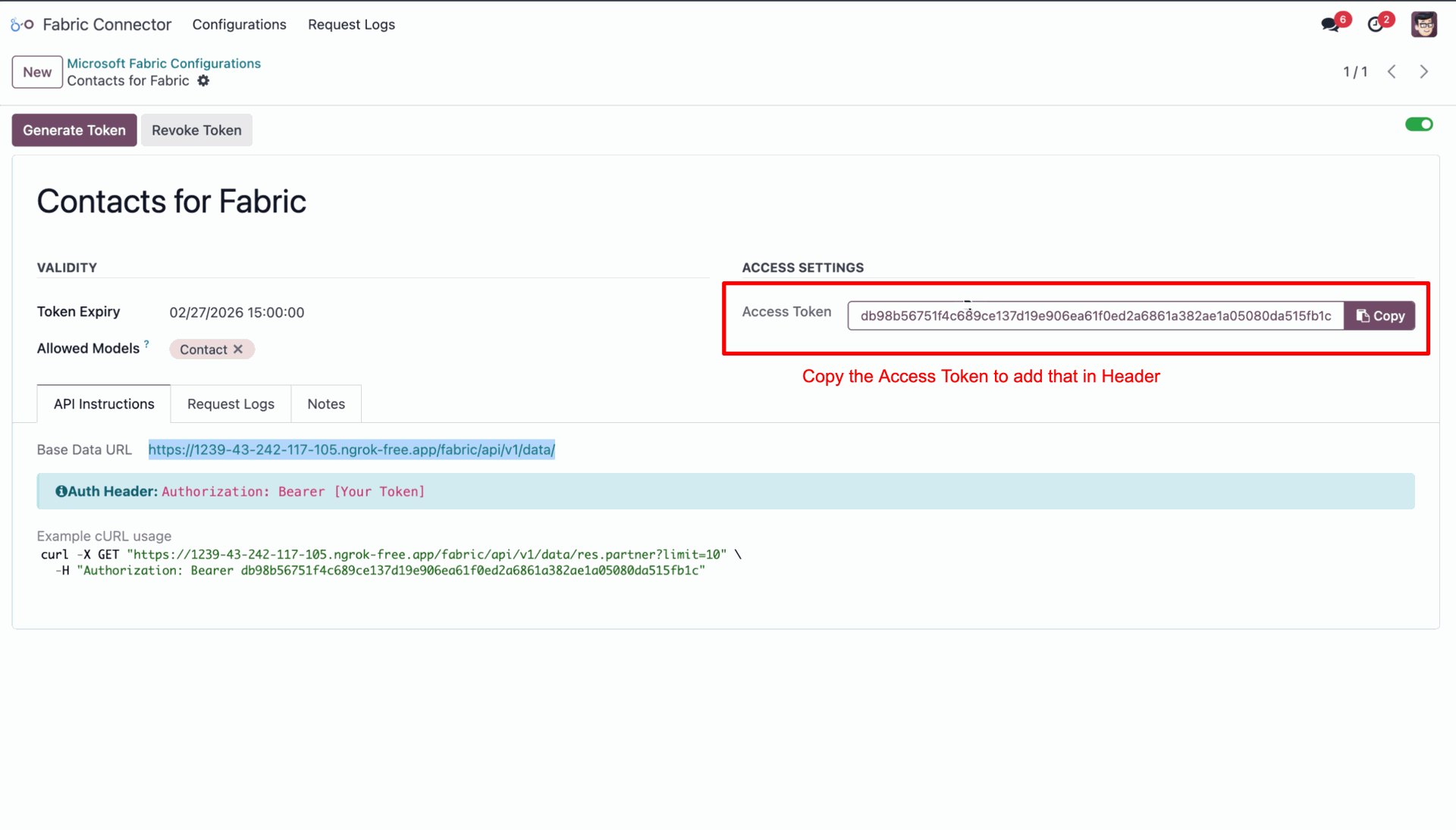1456x830 pixels.
Task: Switch to the Request Logs tab
Action: pyautogui.click(x=231, y=404)
